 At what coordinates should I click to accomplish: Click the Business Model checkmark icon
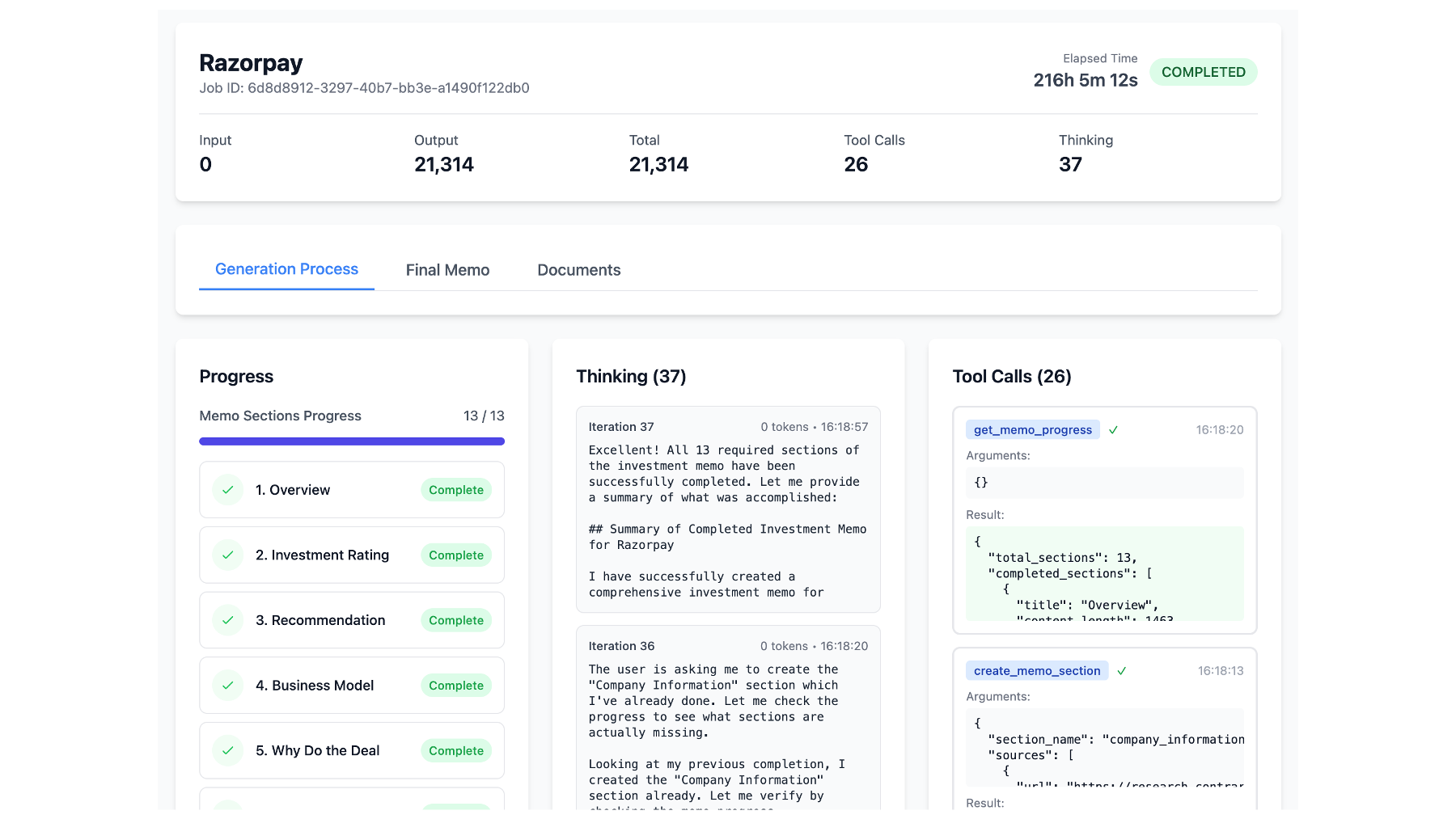pyautogui.click(x=228, y=686)
